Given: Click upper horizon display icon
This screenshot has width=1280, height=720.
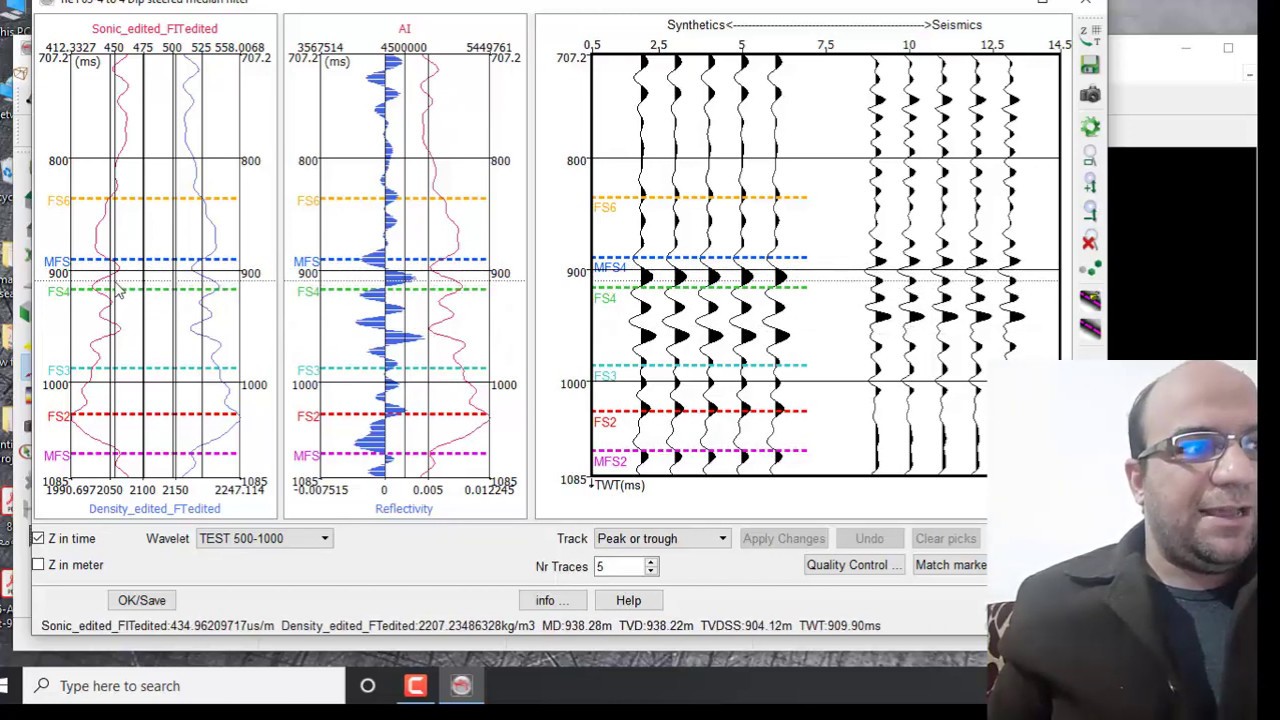Looking at the screenshot, I should click(x=1090, y=299).
